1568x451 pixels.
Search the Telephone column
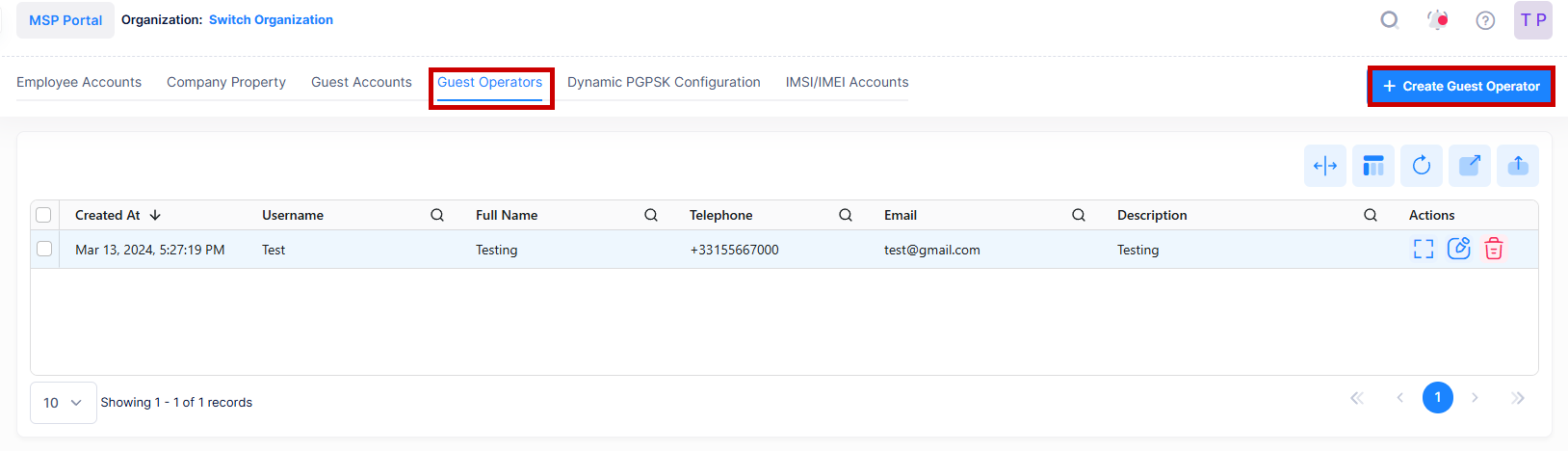click(846, 215)
